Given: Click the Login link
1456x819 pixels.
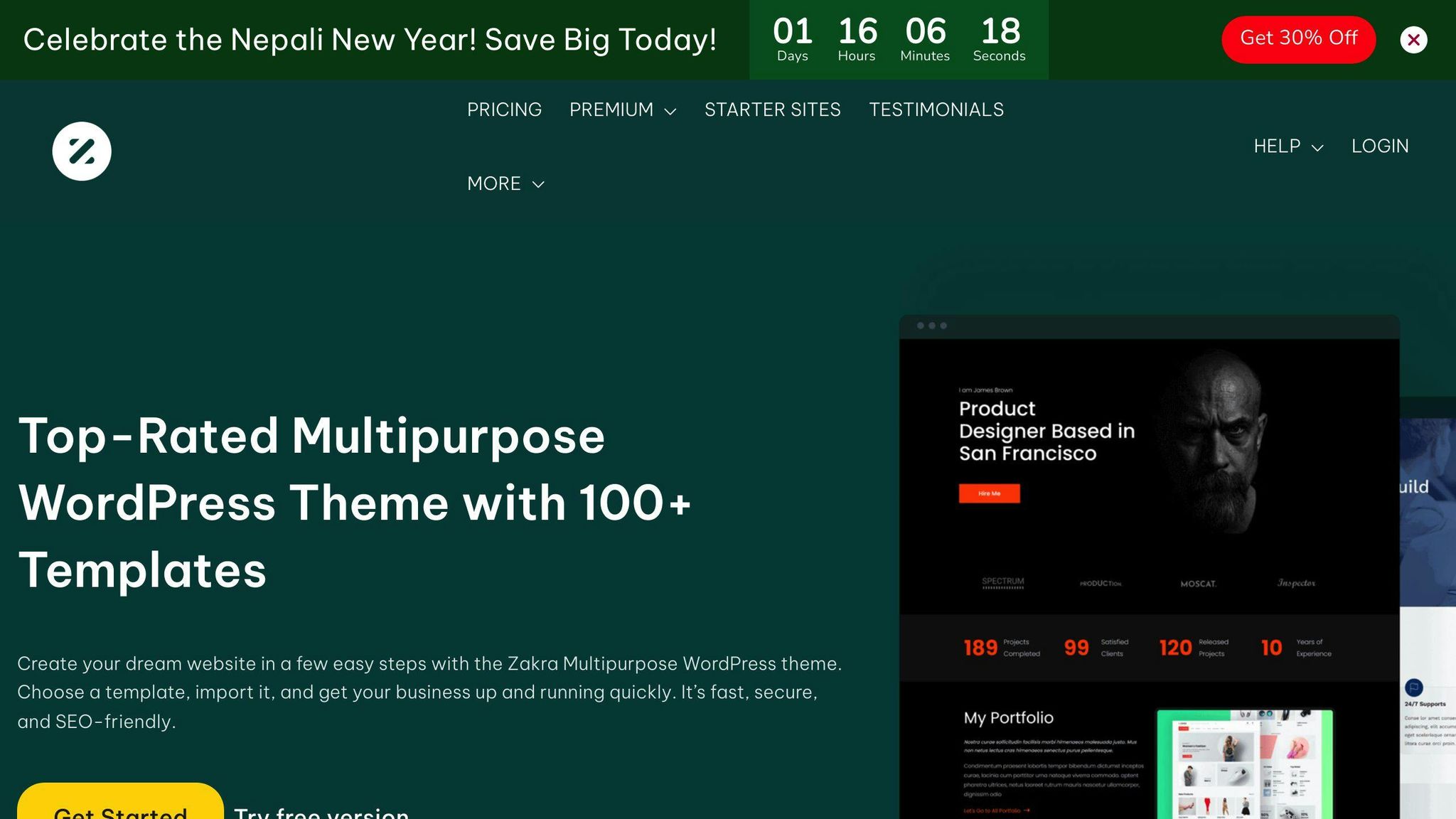Looking at the screenshot, I should 1380,146.
